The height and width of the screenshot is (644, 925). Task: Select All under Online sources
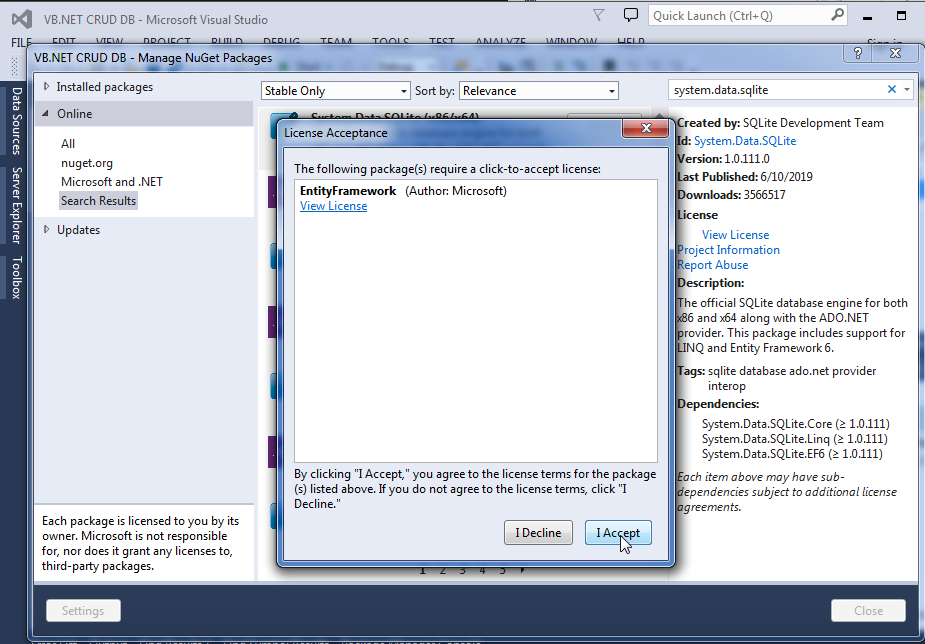pyautogui.click(x=68, y=143)
